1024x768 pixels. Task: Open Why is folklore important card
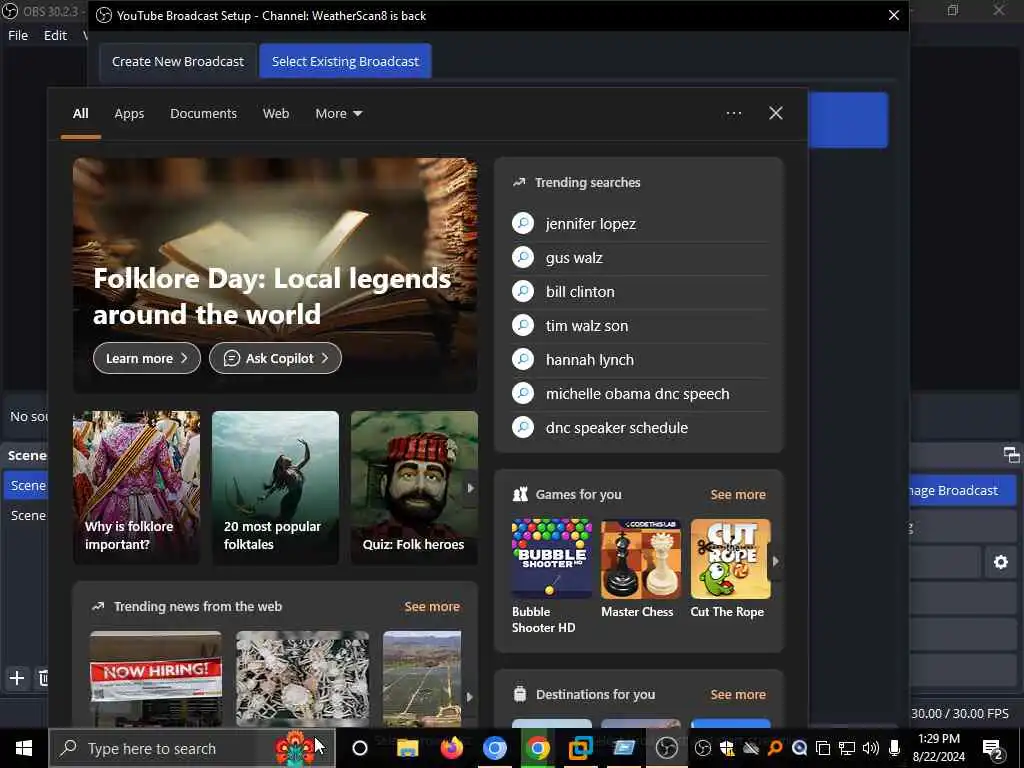point(136,488)
